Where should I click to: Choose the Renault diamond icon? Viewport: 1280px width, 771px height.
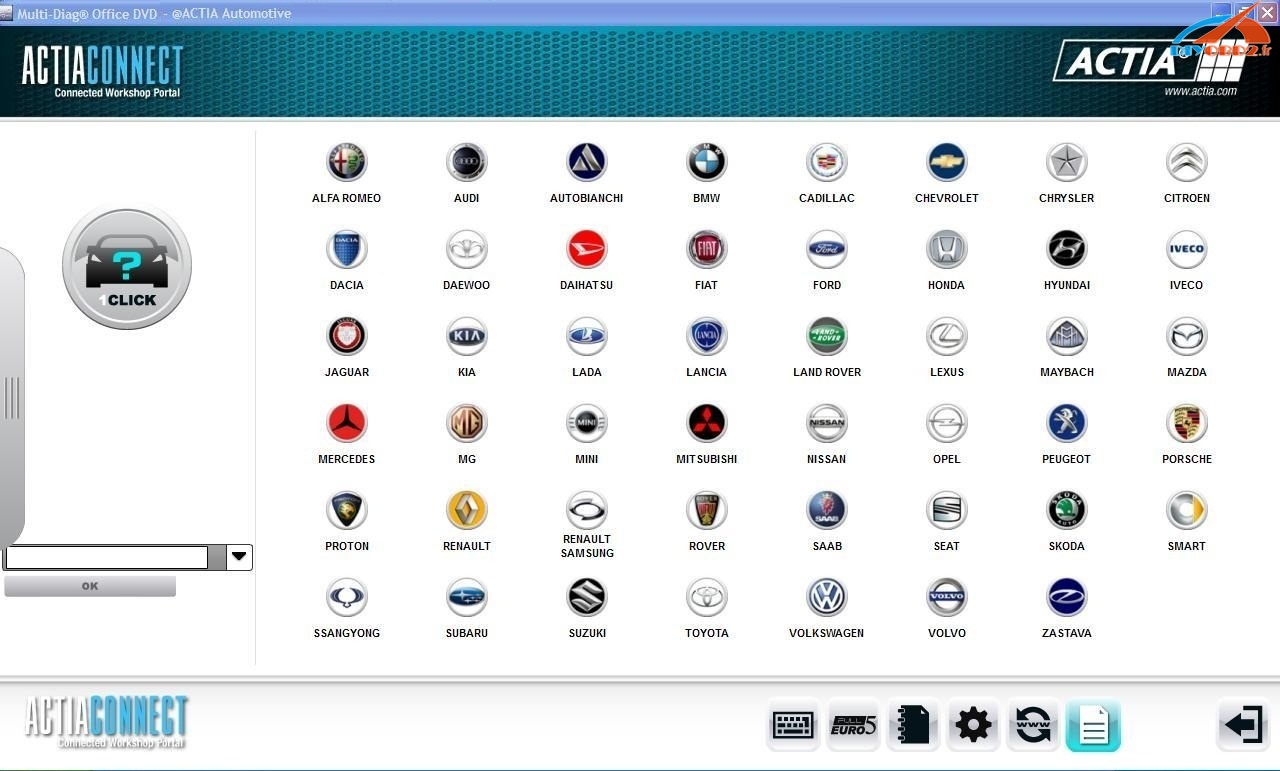click(x=467, y=510)
